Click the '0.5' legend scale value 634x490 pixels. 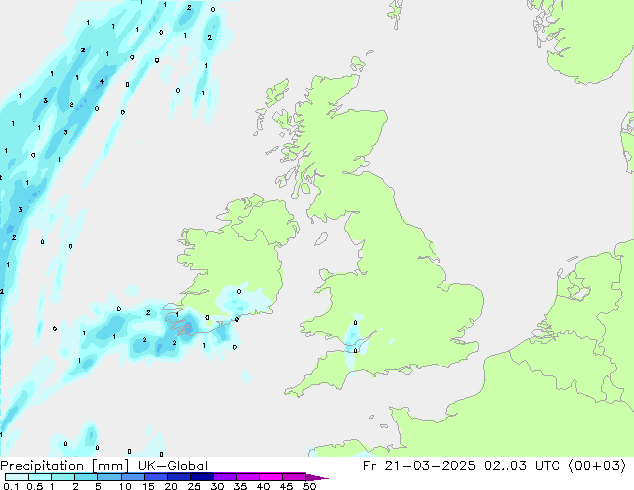(35, 486)
